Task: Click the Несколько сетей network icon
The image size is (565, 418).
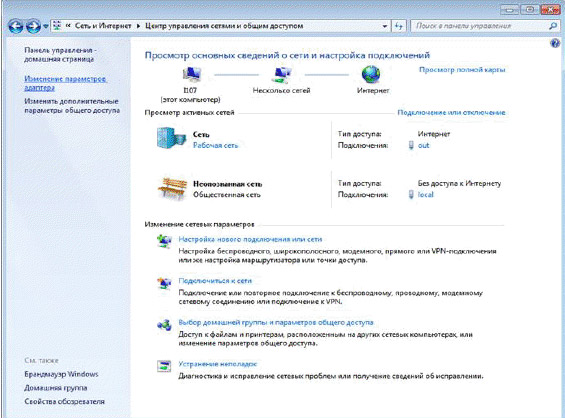Action: (281, 75)
